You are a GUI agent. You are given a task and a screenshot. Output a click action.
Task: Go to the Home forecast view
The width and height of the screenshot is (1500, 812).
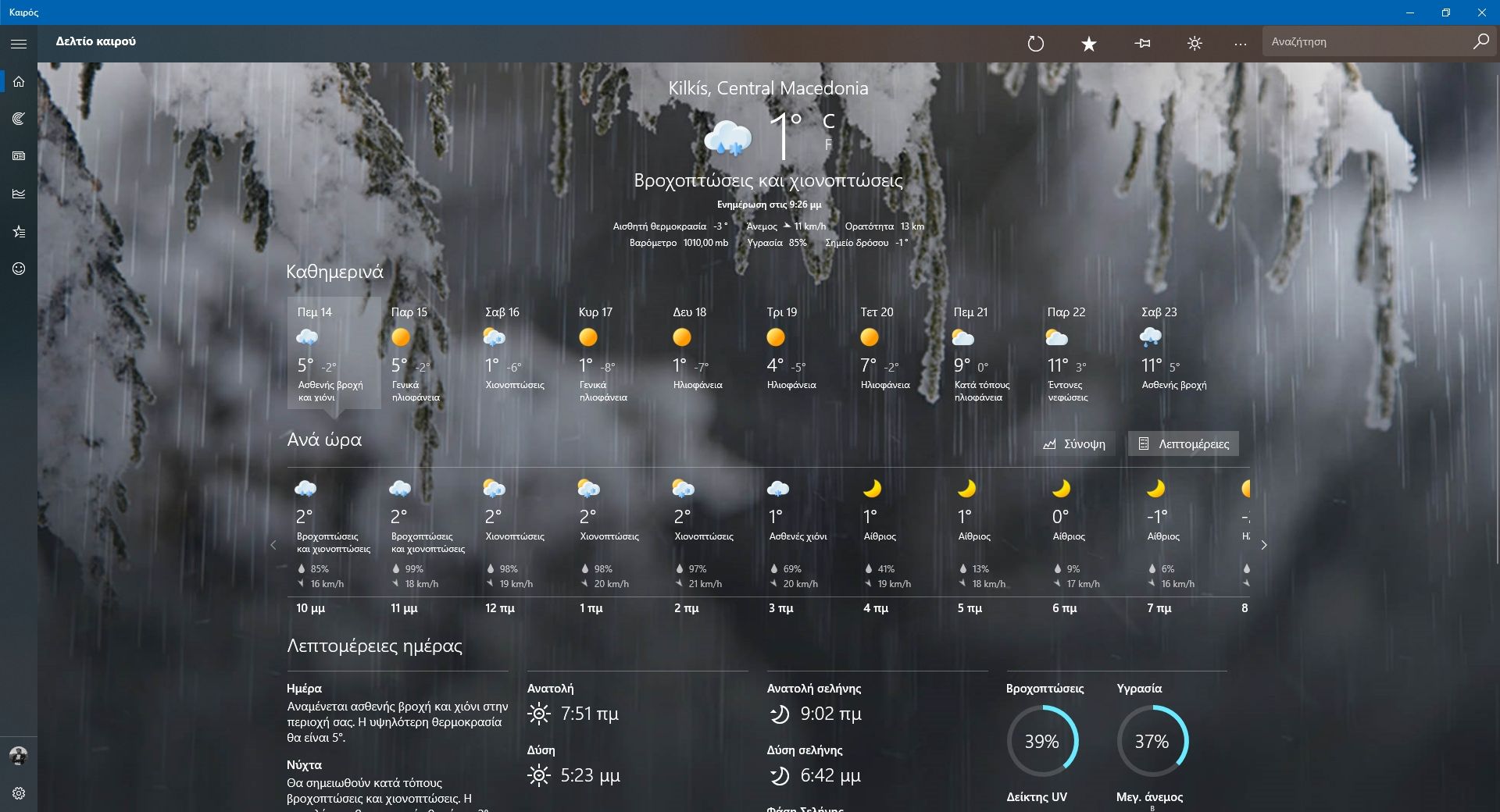pyautogui.click(x=19, y=81)
